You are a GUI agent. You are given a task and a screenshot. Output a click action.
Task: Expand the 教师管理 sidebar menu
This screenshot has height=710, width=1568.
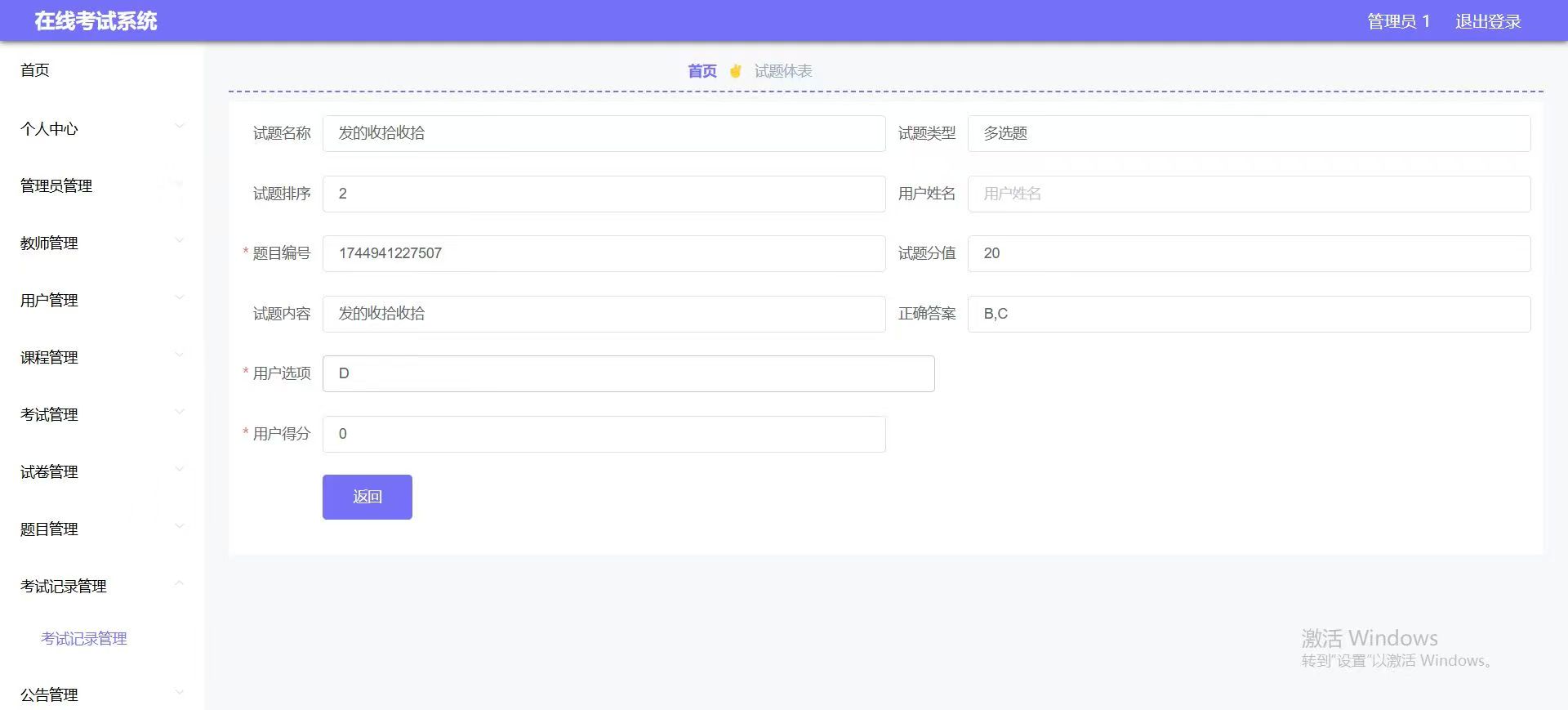pos(102,243)
